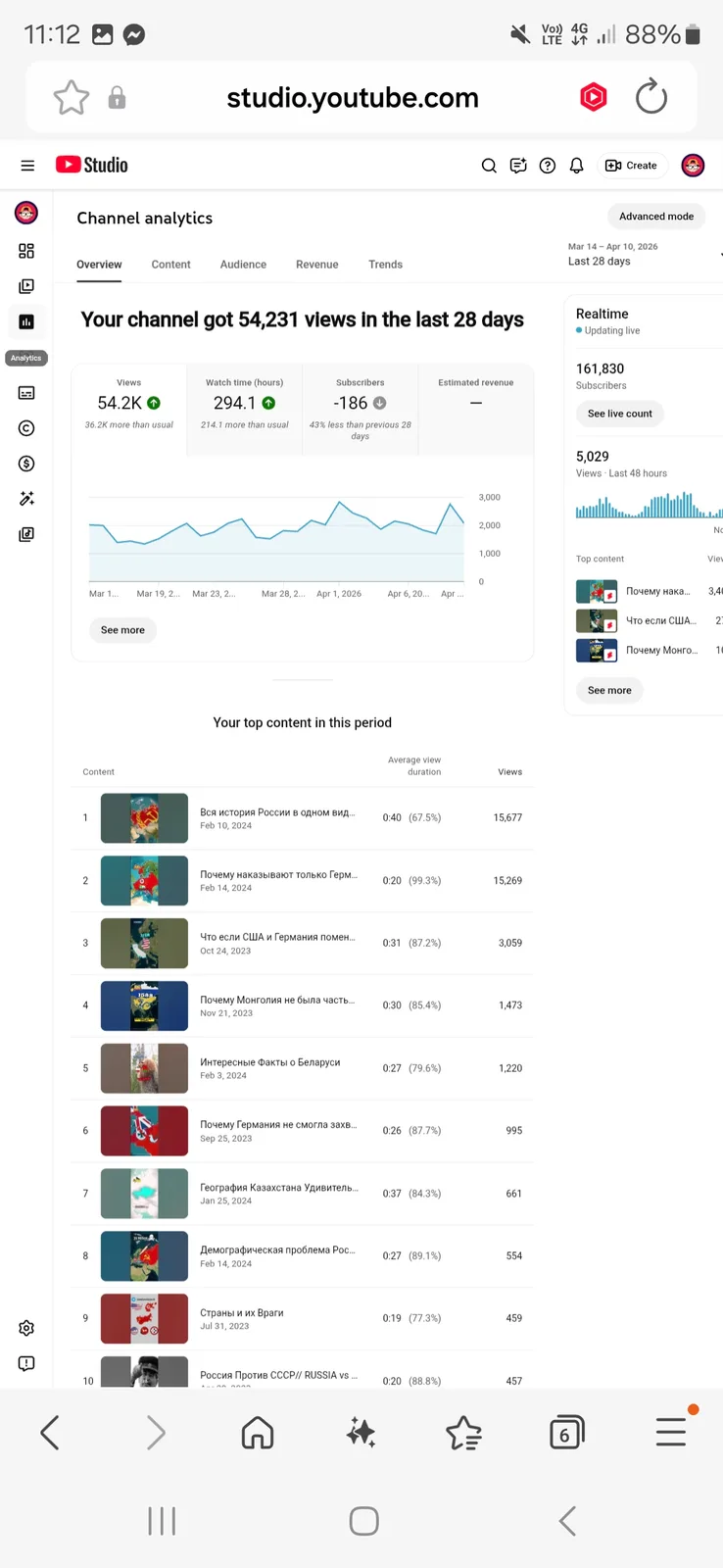723x1568 pixels.
Task: Open the browser tabs counter showing 6
Action: tap(567, 1433)
